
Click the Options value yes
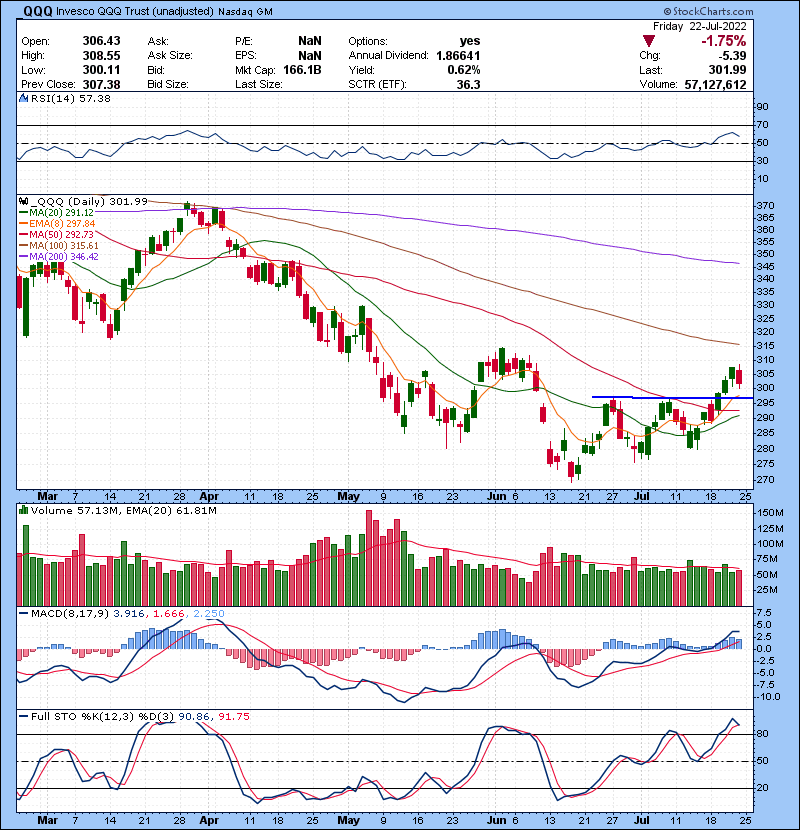coord(470,41)
